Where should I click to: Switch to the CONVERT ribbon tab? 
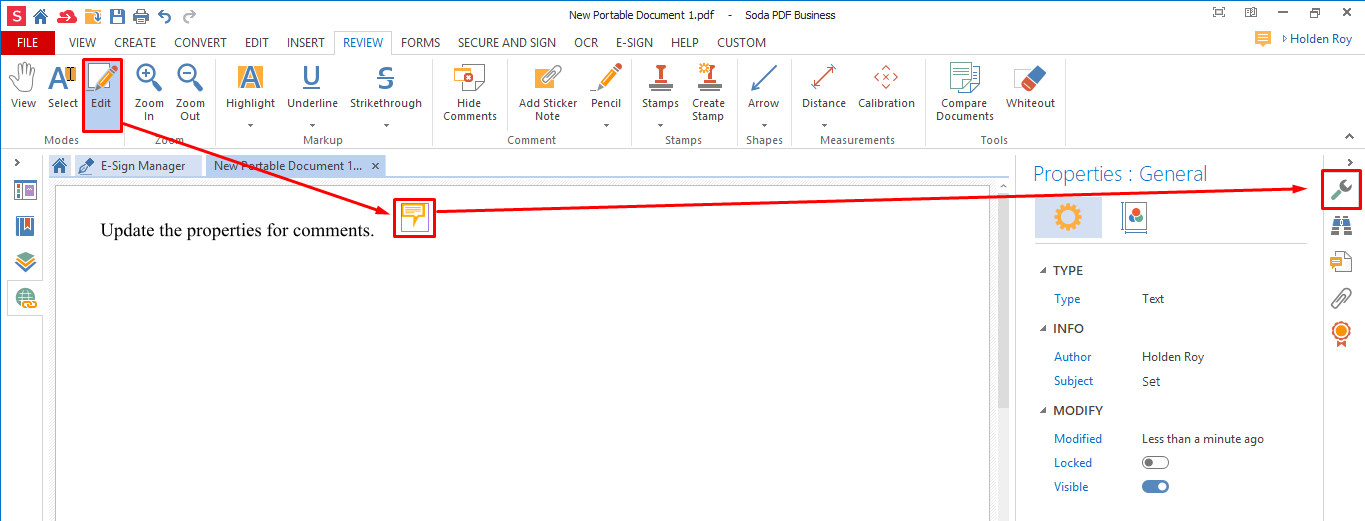pos(200,43)
